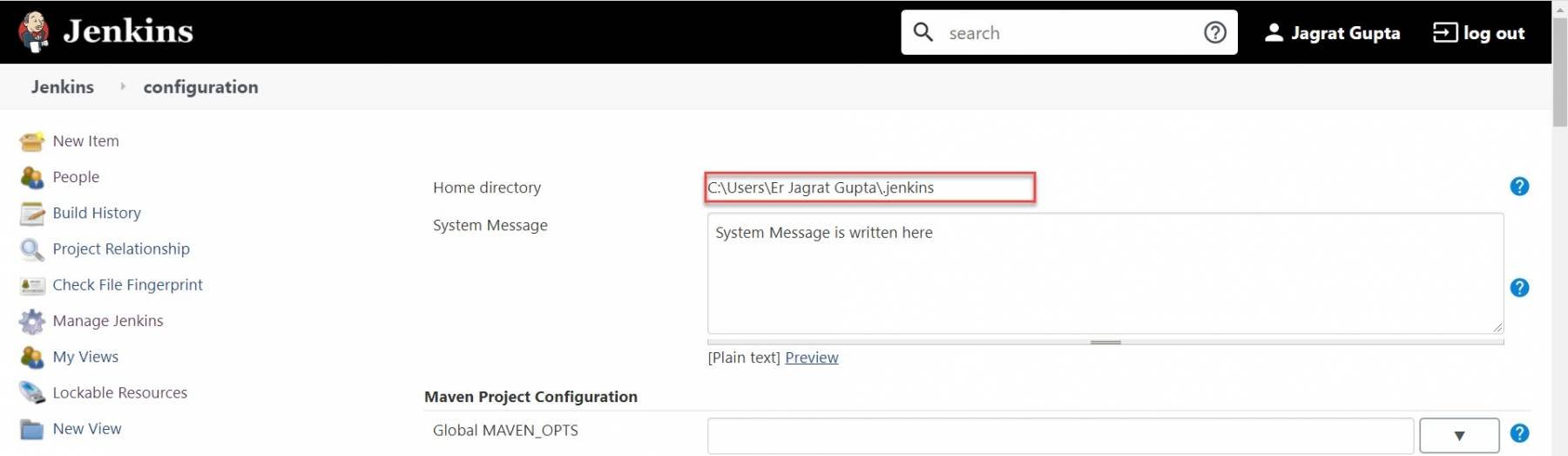This screenshot has height=456, width=1568.
Task: Click the Lockable Resources icon
Action: [32, 393]
